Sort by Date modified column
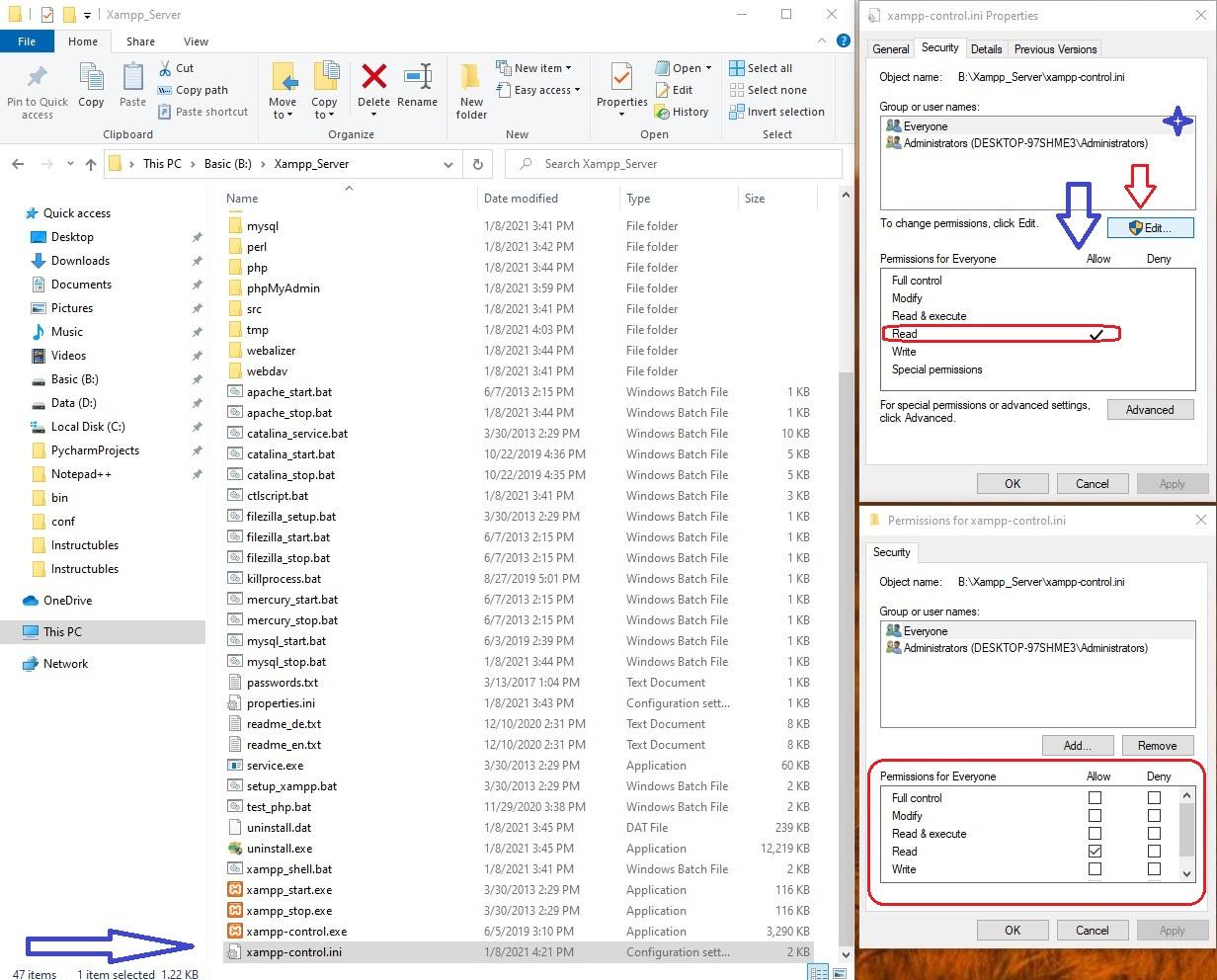The width and height of the screenshot is (1217, 980). [x=521, y=199]
